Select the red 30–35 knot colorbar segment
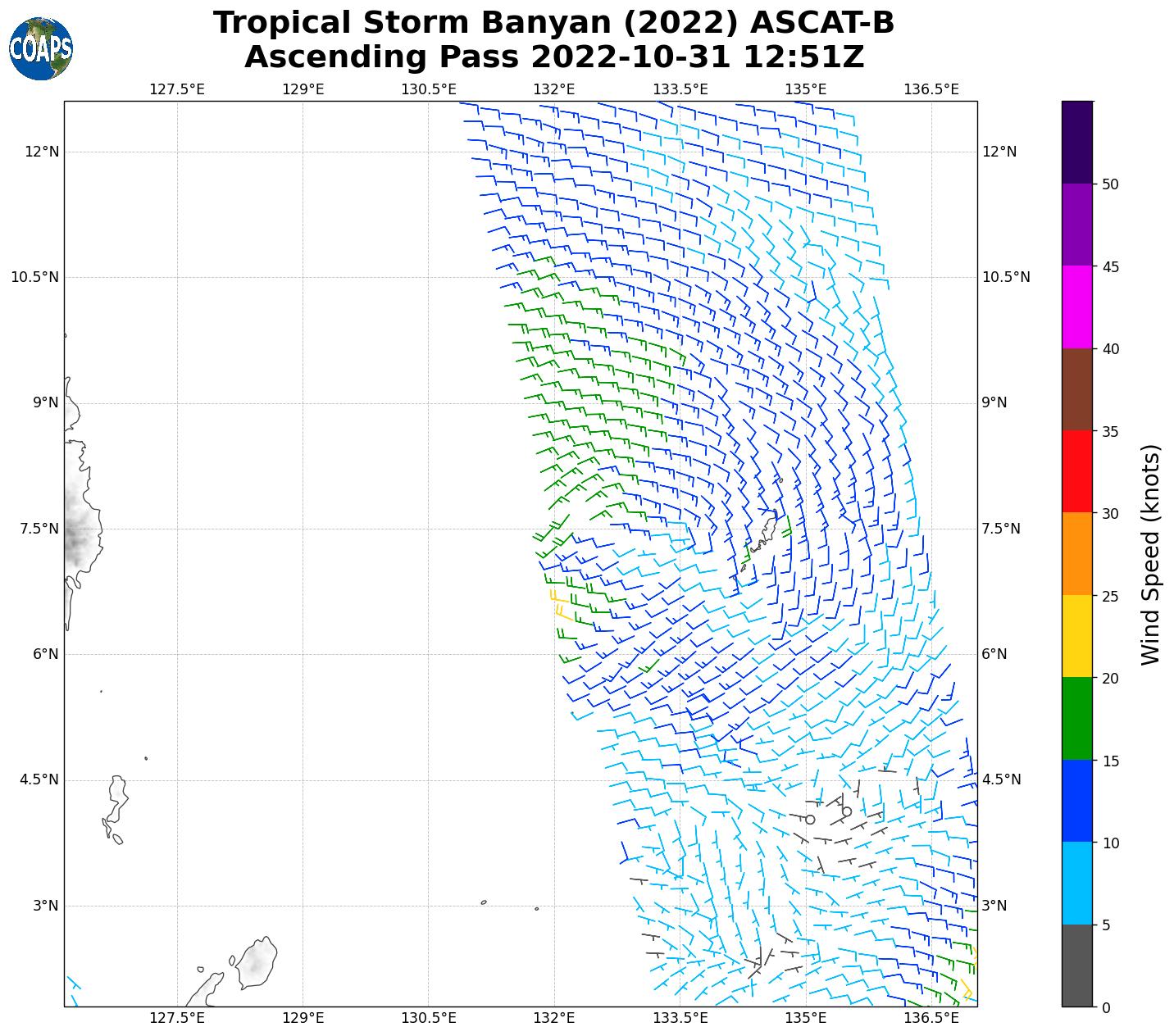The height and width of the screenshot is (1036, 1174). click(1076, 471)
